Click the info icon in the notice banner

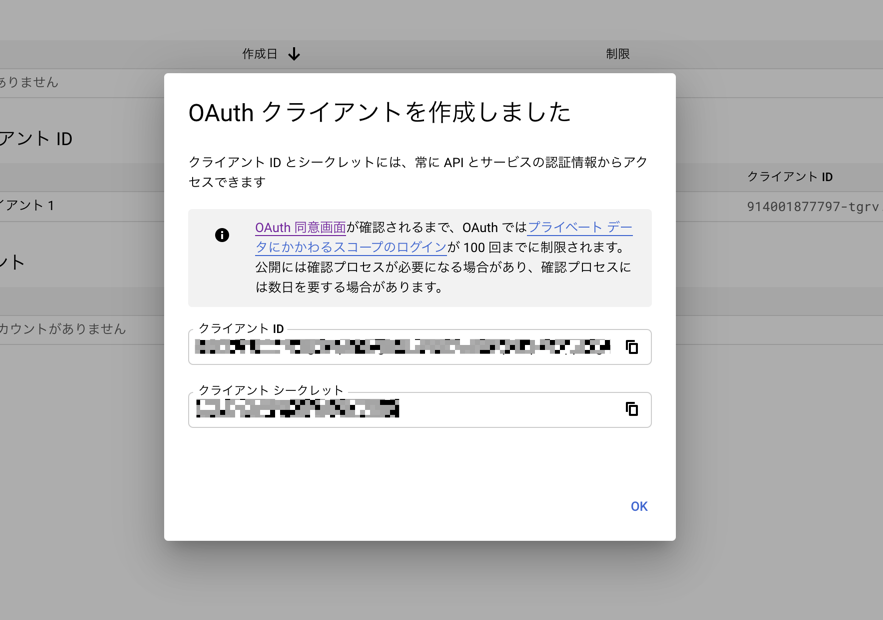point(222,235)
